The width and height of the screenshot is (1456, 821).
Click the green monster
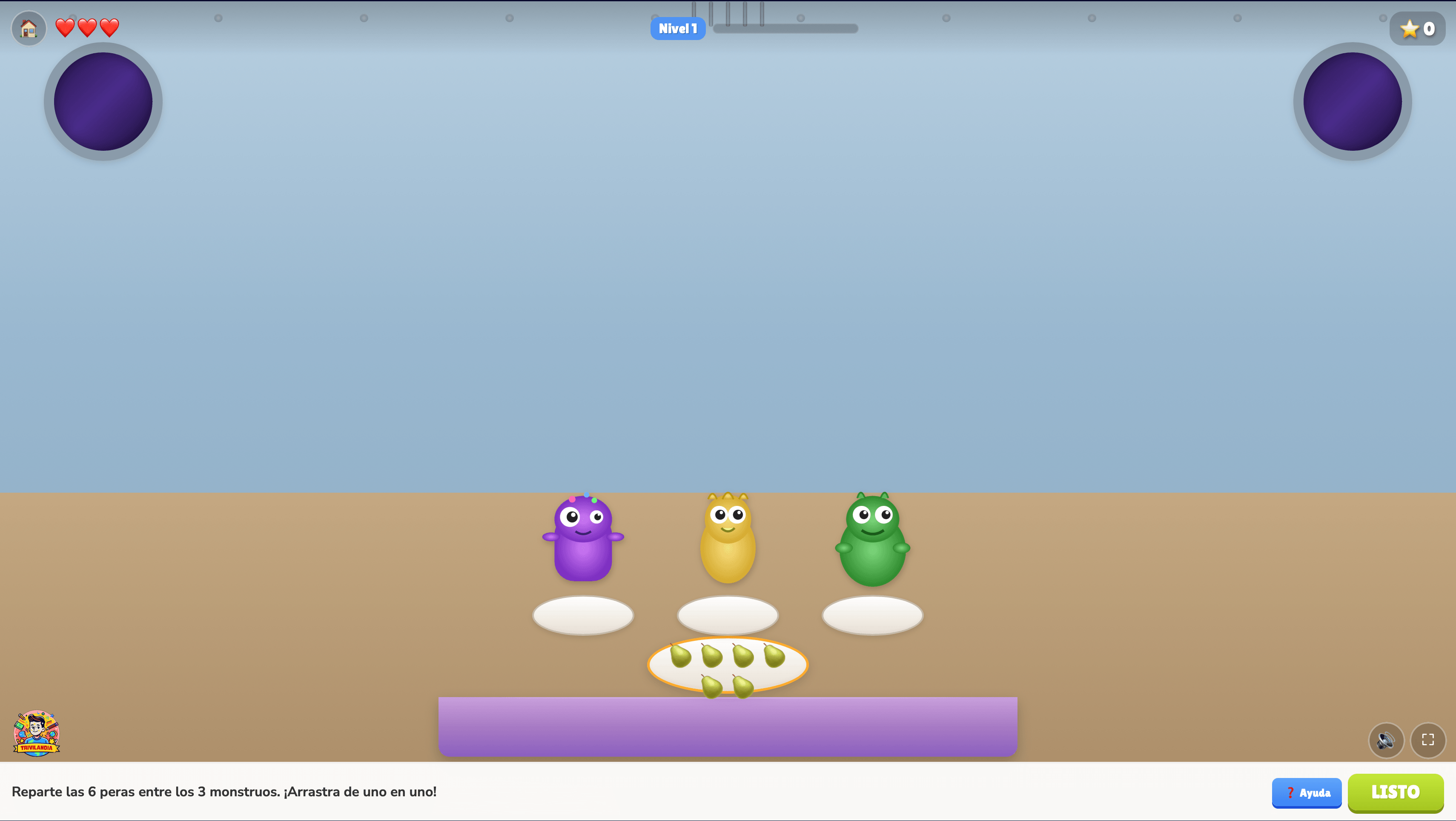click(x=873, y=539)
